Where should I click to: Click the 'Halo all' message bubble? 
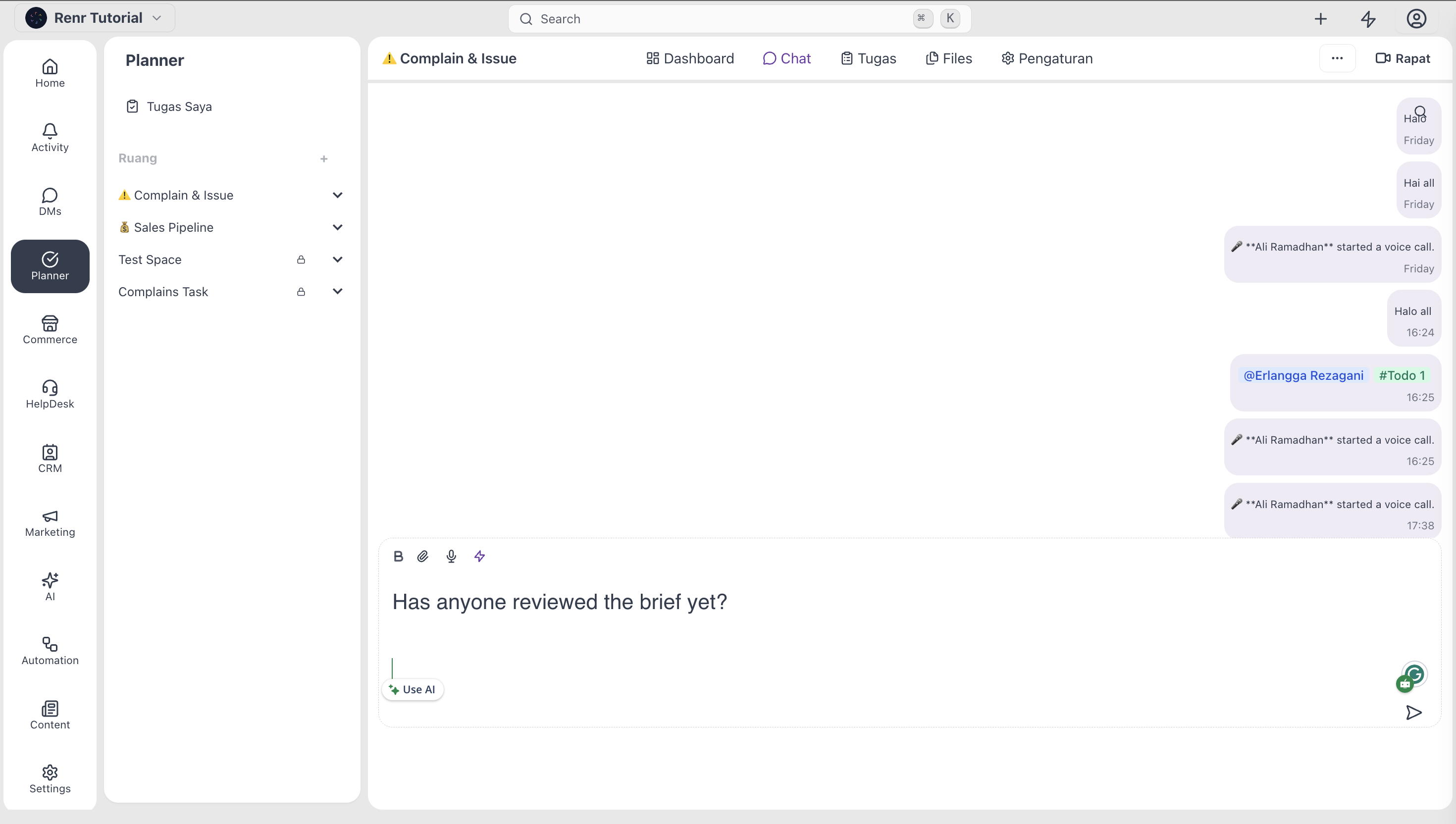coord(1413,318)
